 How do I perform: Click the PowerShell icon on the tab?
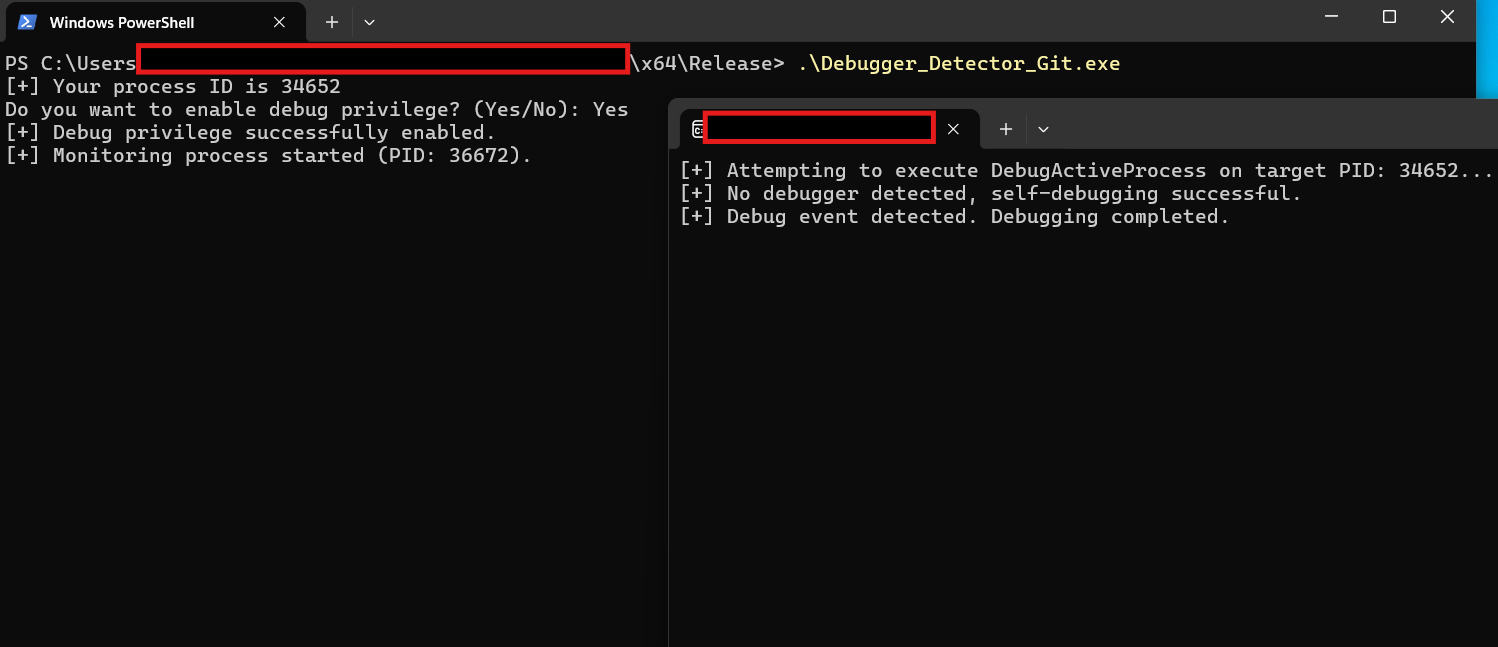[x=28, y=21]
